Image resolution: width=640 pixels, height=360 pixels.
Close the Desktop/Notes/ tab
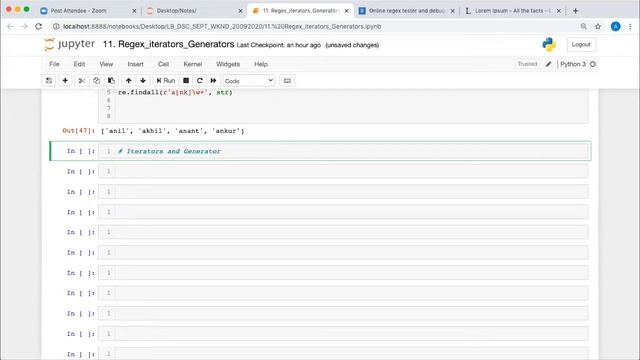click(x=240, y=11)
